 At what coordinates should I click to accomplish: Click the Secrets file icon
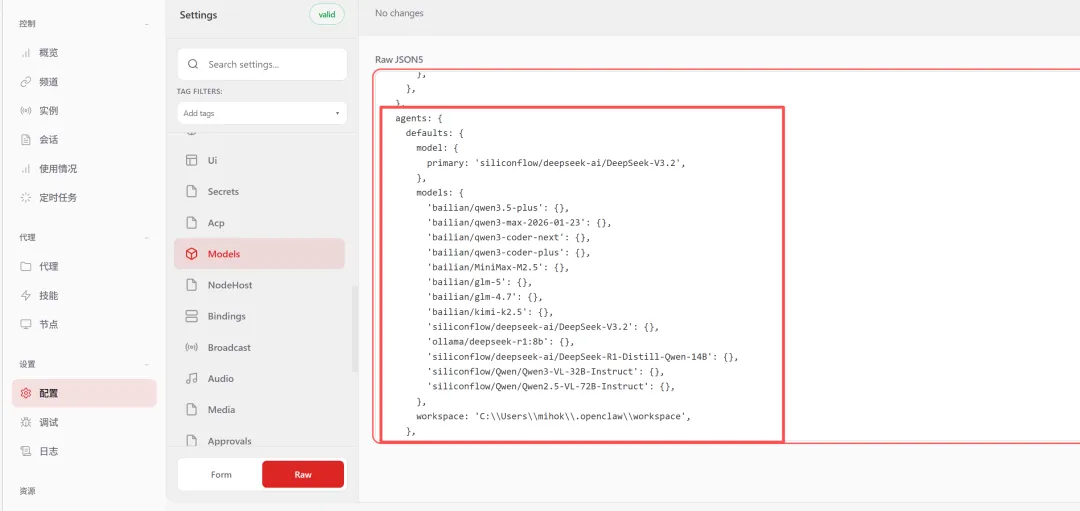[x=191, y=191]
